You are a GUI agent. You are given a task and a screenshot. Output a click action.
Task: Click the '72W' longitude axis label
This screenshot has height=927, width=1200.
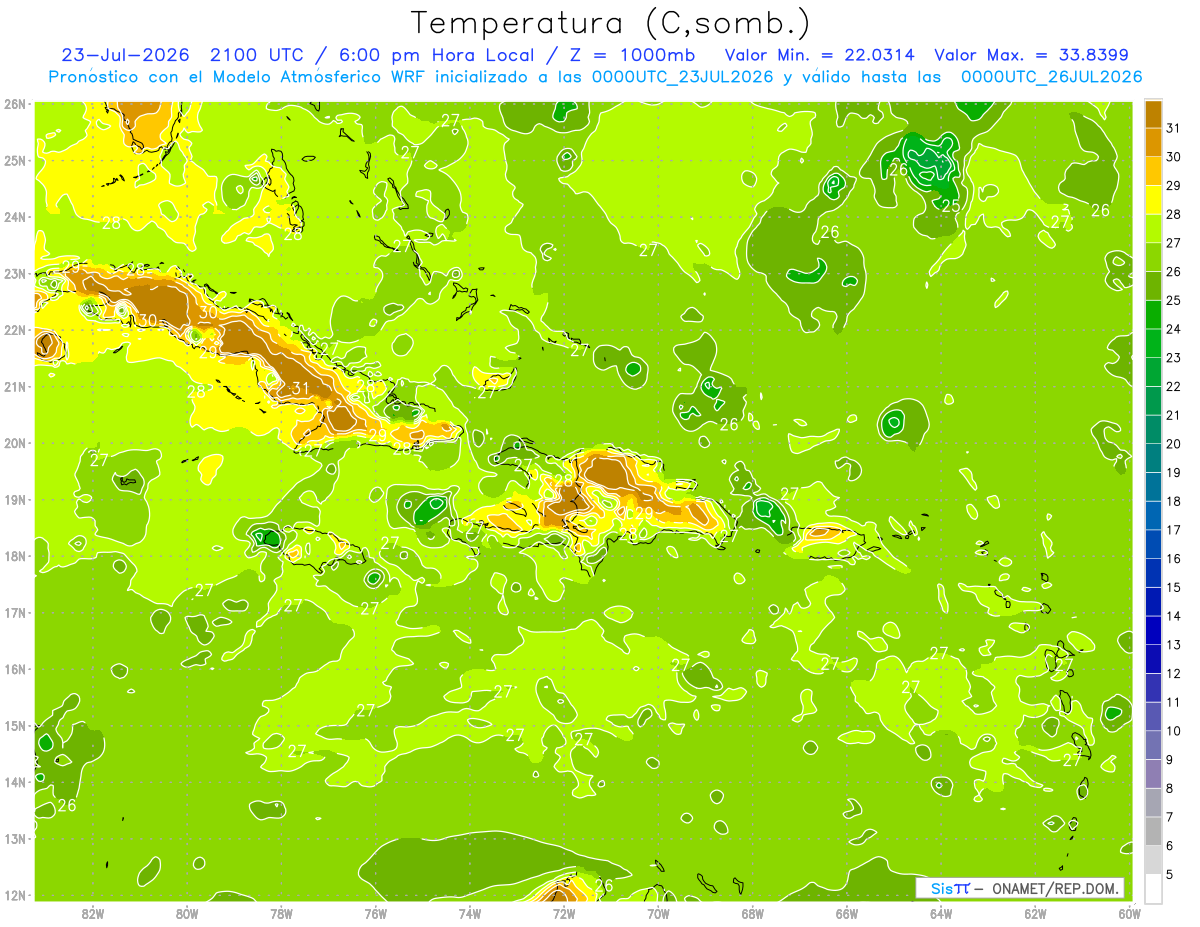564,912
